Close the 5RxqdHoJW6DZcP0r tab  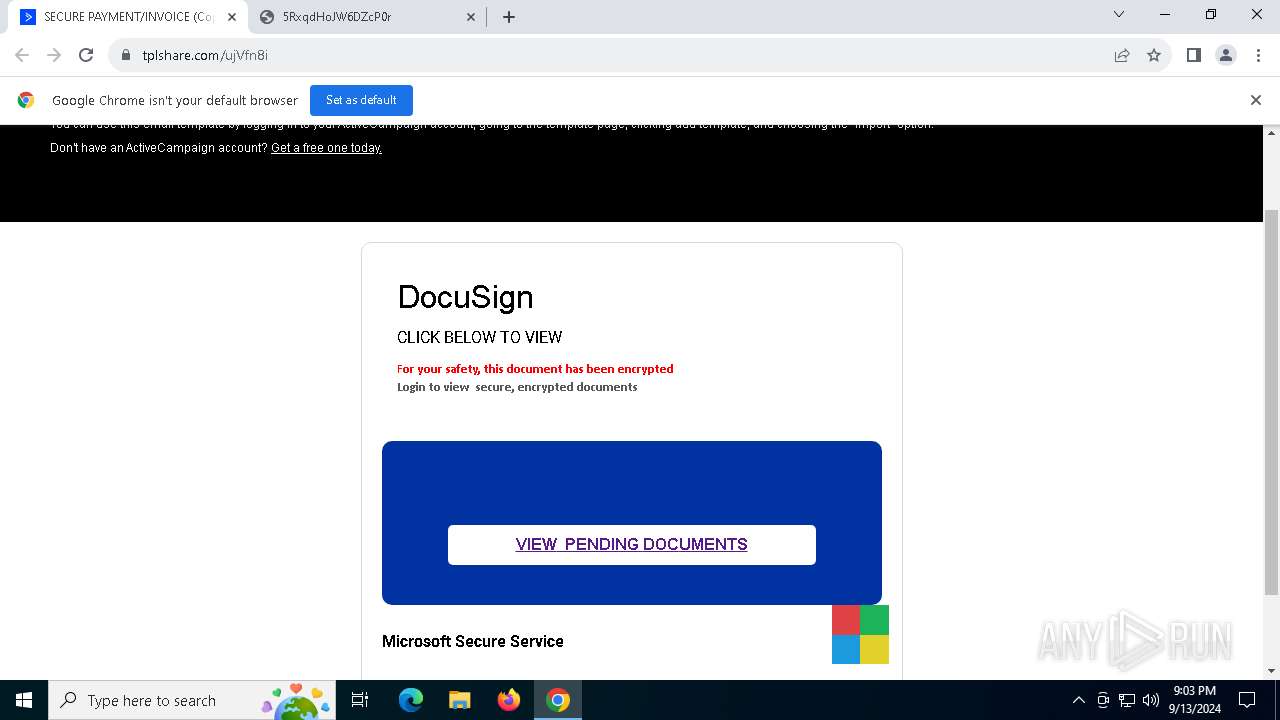coord(471,17)
